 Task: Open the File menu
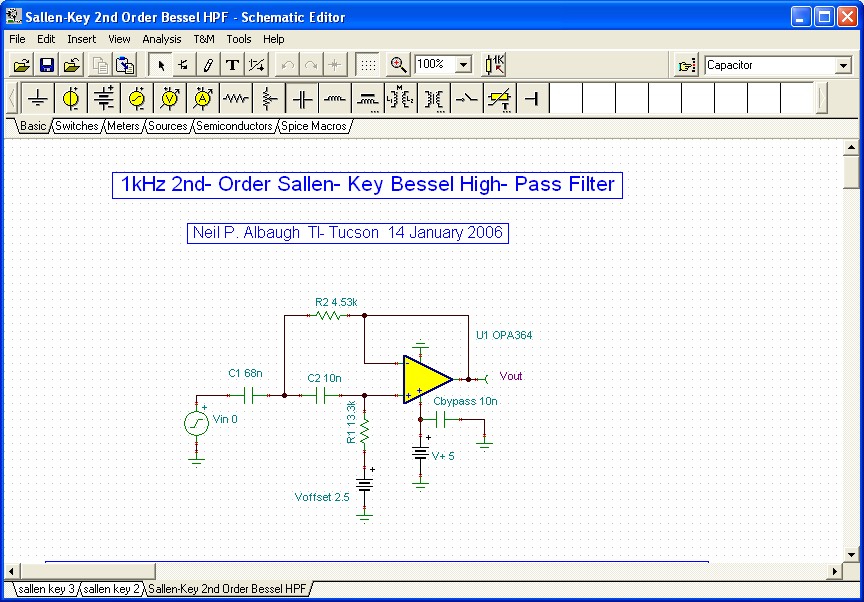(x=17, y=39)
